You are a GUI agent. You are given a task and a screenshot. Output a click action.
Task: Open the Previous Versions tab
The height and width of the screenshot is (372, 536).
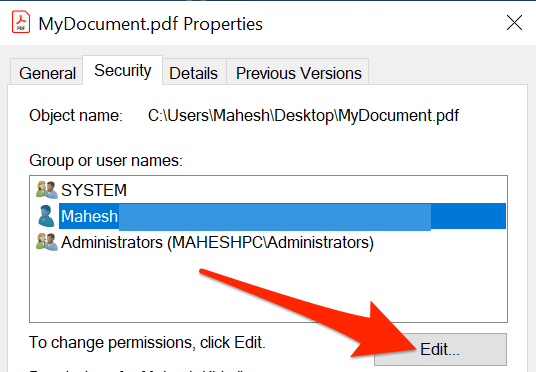(298, 72)
